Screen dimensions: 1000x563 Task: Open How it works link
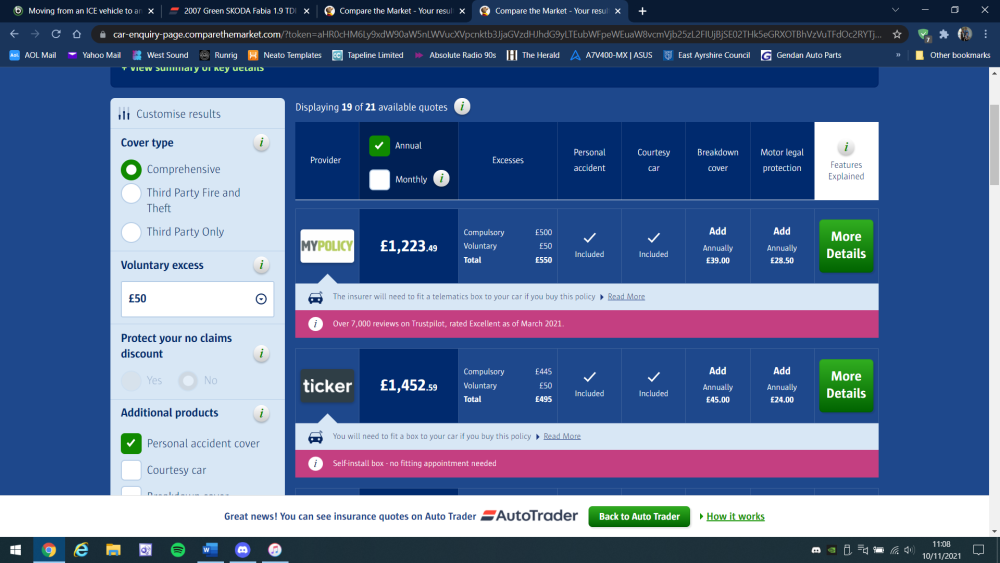(735, 516)
